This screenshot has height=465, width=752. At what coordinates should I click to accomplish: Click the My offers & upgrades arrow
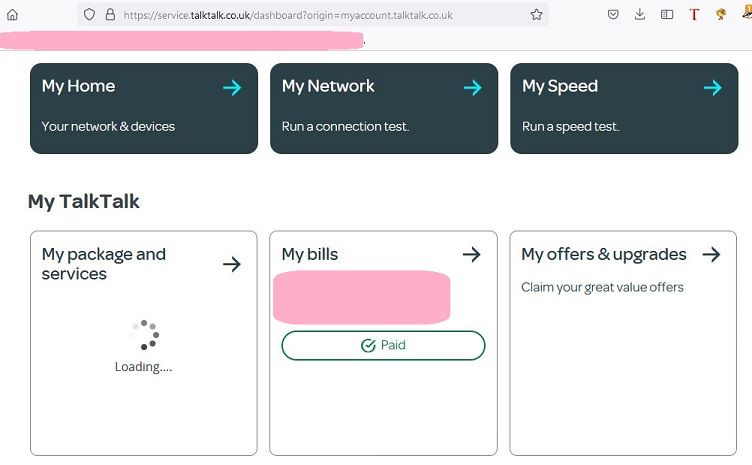point(711,255)
